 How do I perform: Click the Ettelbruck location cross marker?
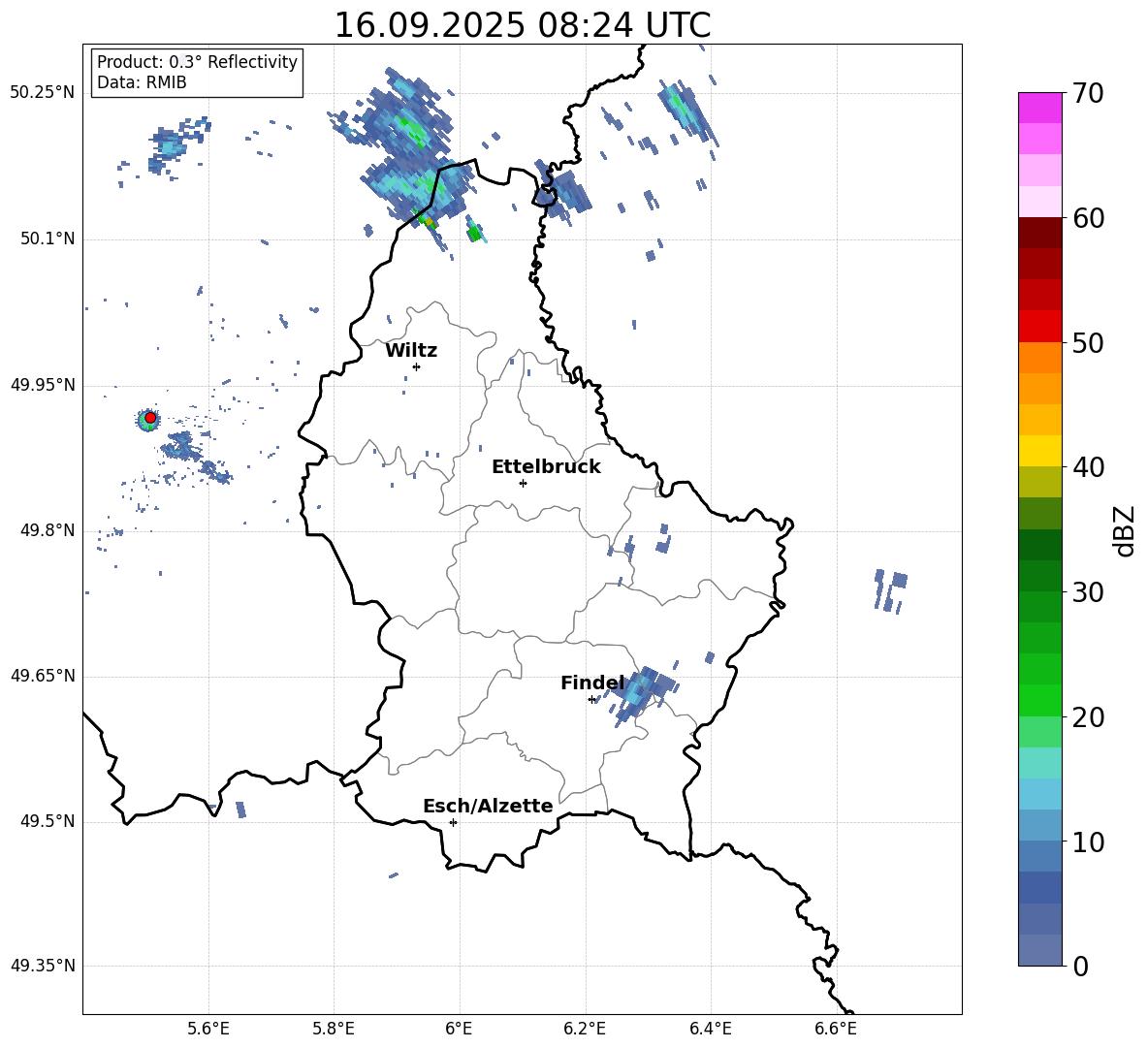[523, 483]
